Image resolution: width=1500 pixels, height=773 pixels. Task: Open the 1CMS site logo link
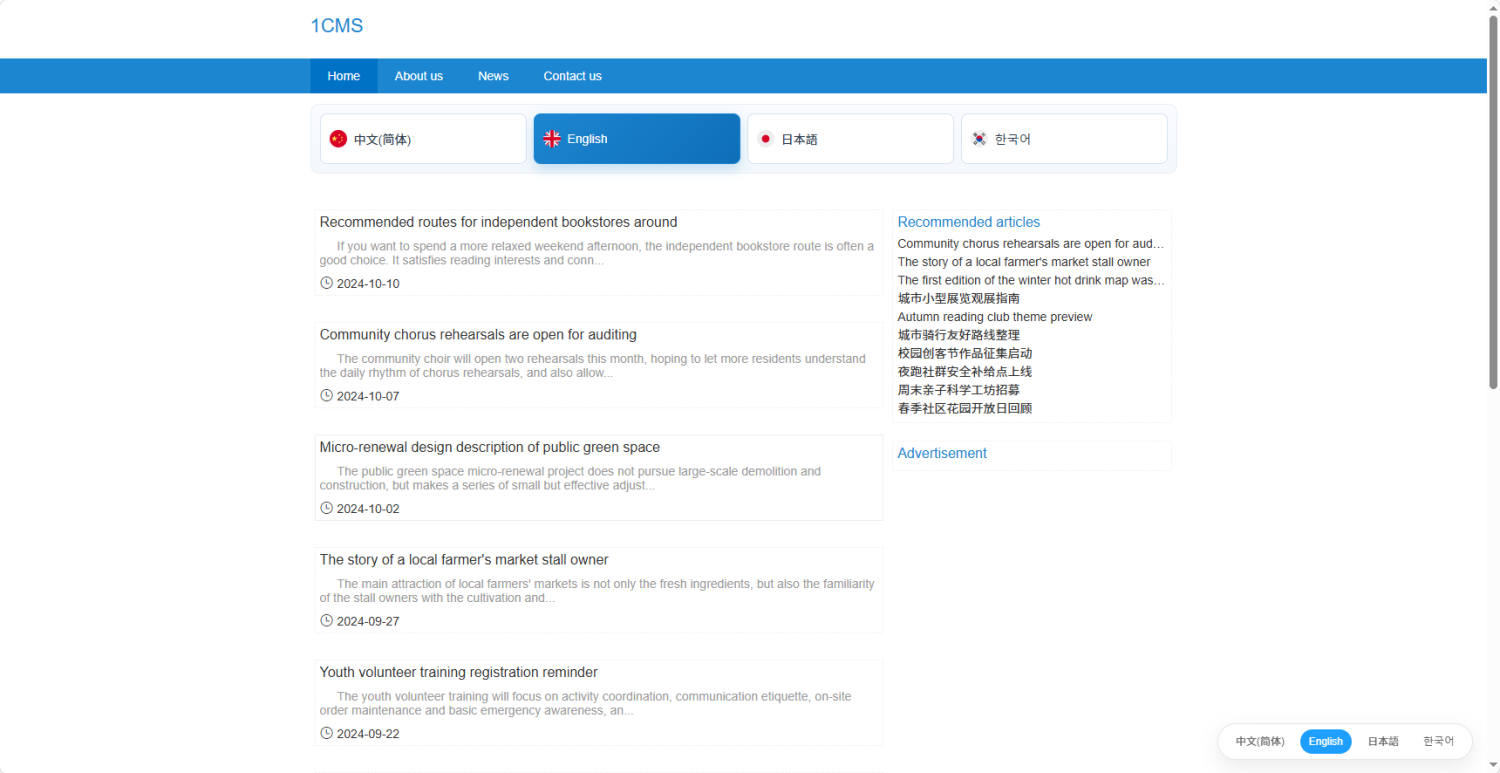[x=337, y=26]
